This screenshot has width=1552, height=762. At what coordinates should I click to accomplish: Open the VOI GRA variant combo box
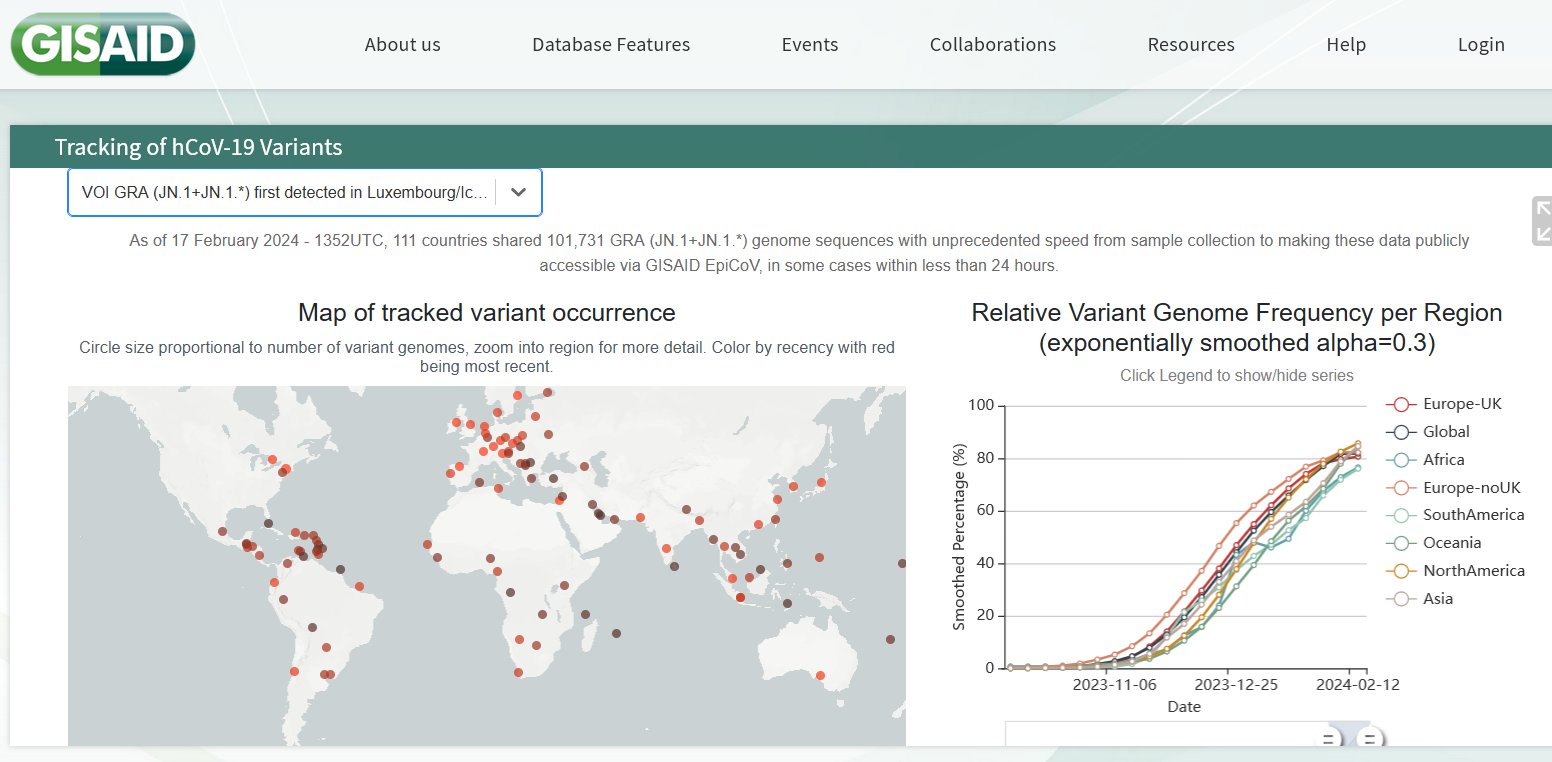[285, 193]
